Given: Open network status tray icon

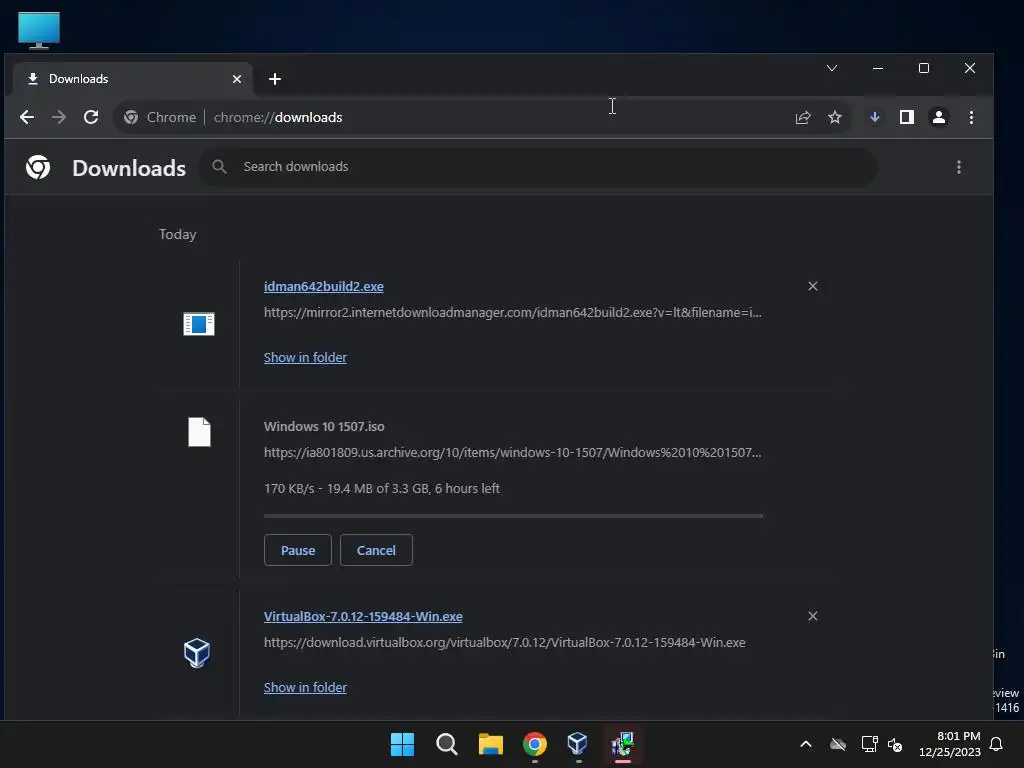Looking at the screenshot, I should 869,744.
